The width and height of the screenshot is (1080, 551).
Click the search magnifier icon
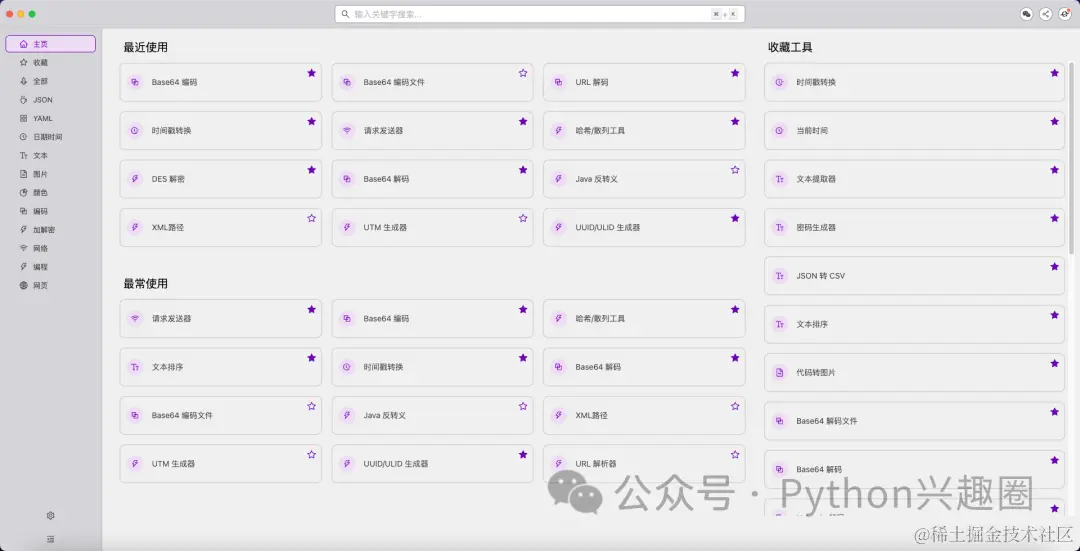tap(346, 14)
